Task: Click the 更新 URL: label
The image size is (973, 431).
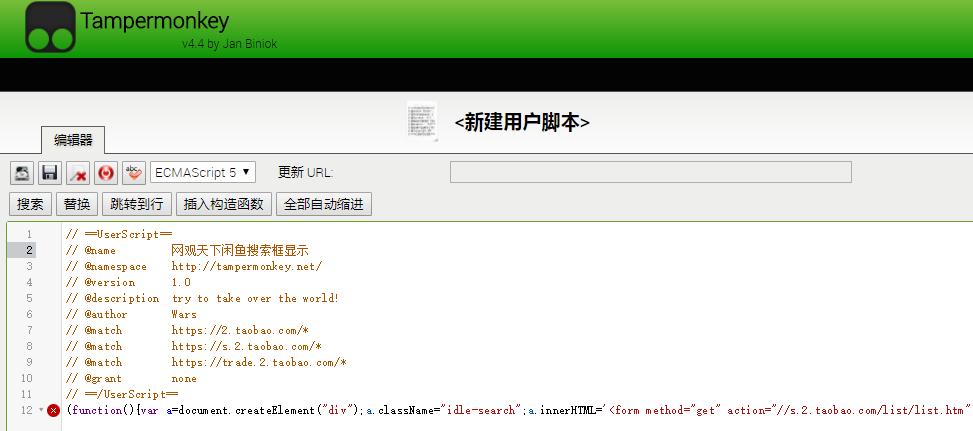Action: (x=305, y=172)
